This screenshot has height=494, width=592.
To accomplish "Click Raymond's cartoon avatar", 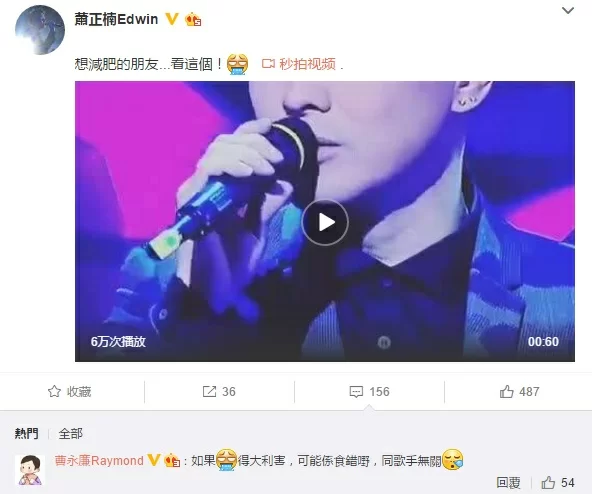I will [x=30, y=470].
